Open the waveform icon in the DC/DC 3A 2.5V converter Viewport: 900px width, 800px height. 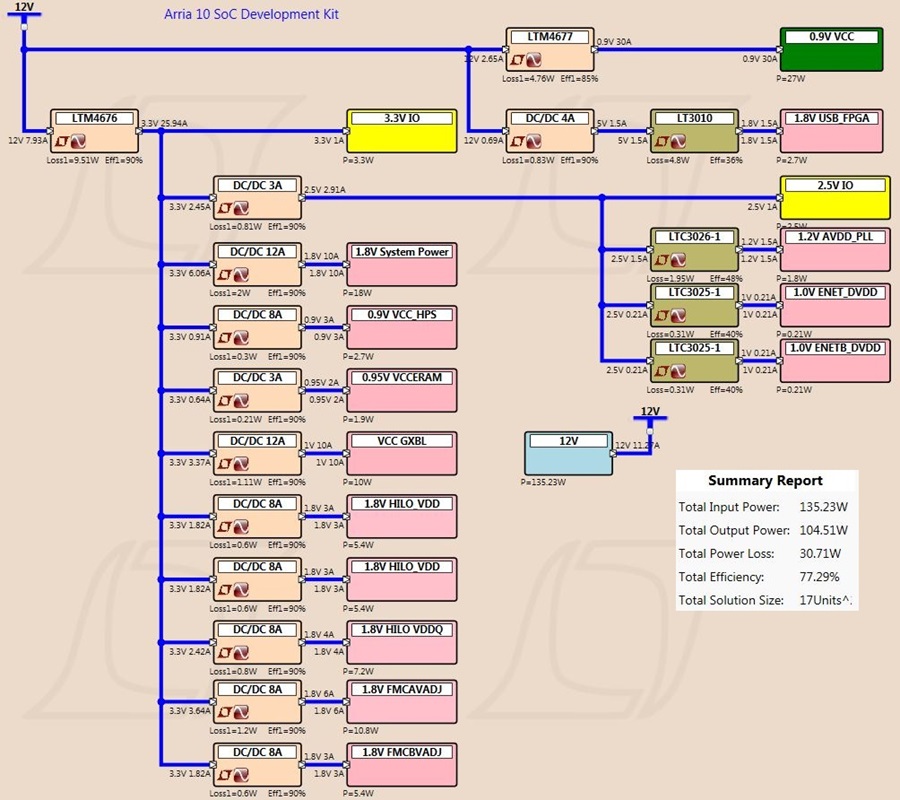[241, 208]
